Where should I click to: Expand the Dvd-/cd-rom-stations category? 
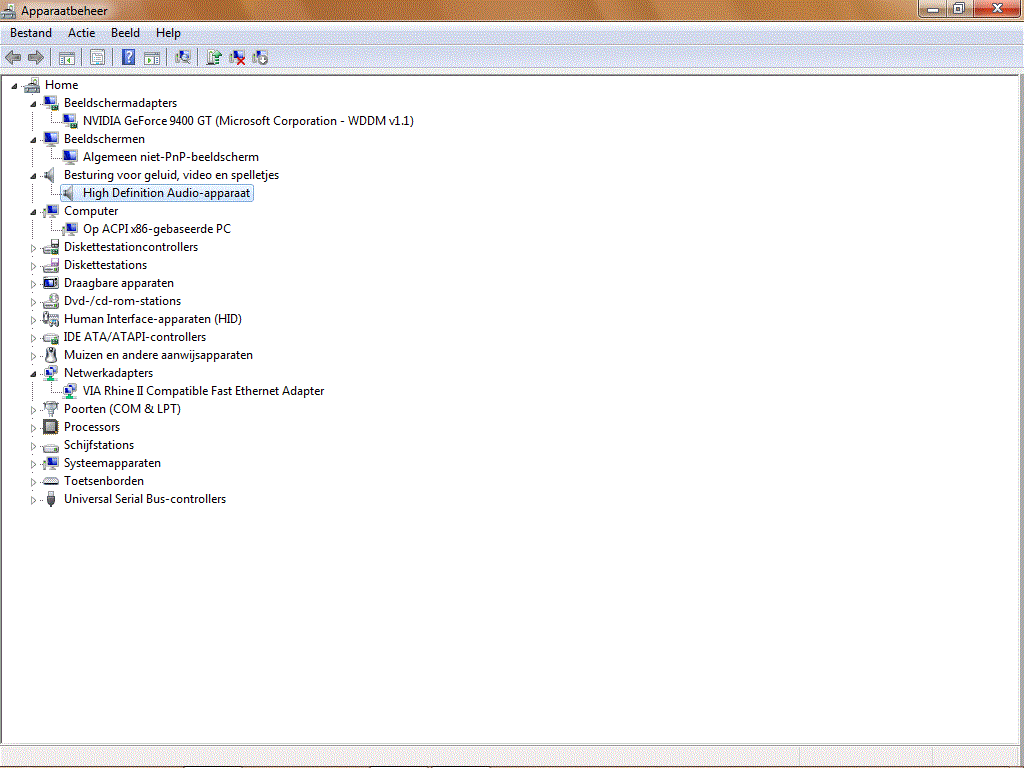(33, 302)
